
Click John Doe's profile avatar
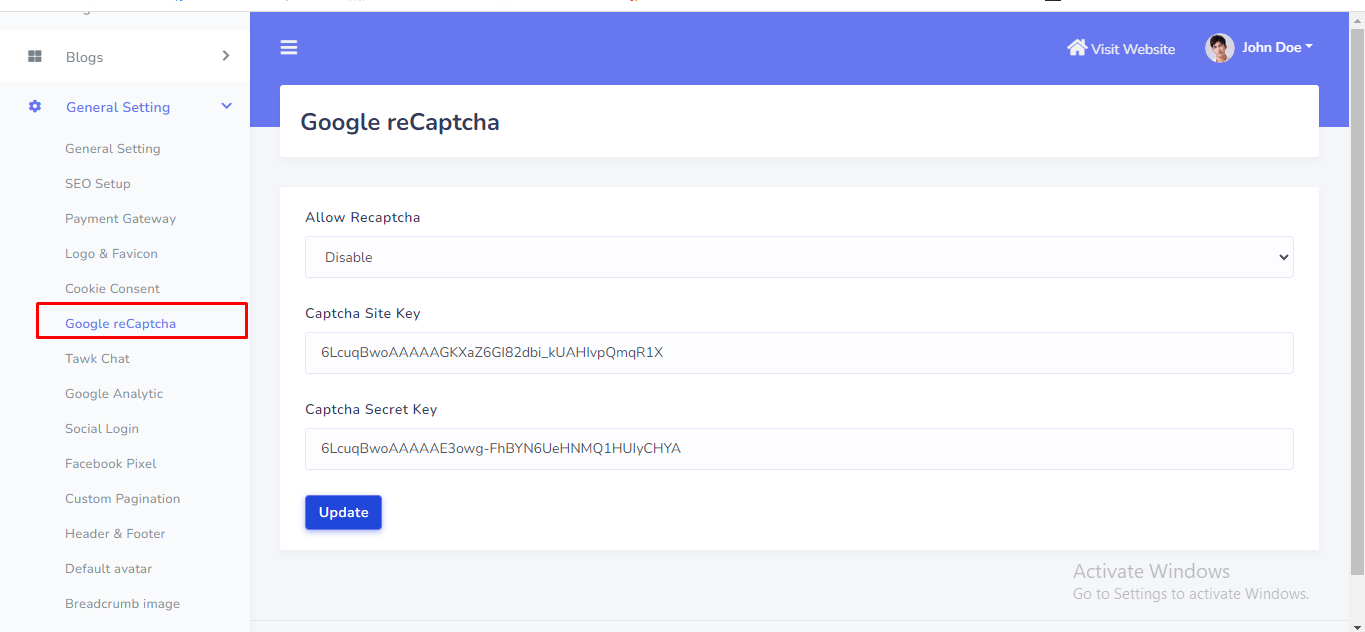(1219, 48)
